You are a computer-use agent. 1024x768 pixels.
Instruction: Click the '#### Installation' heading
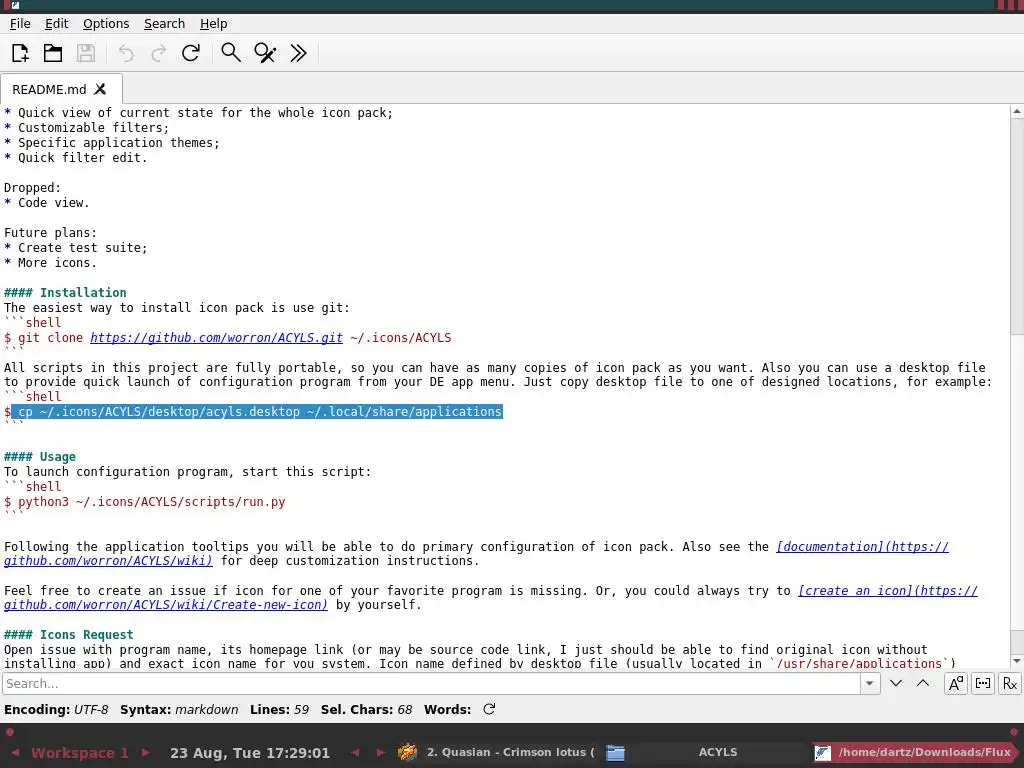coord(65,293)
